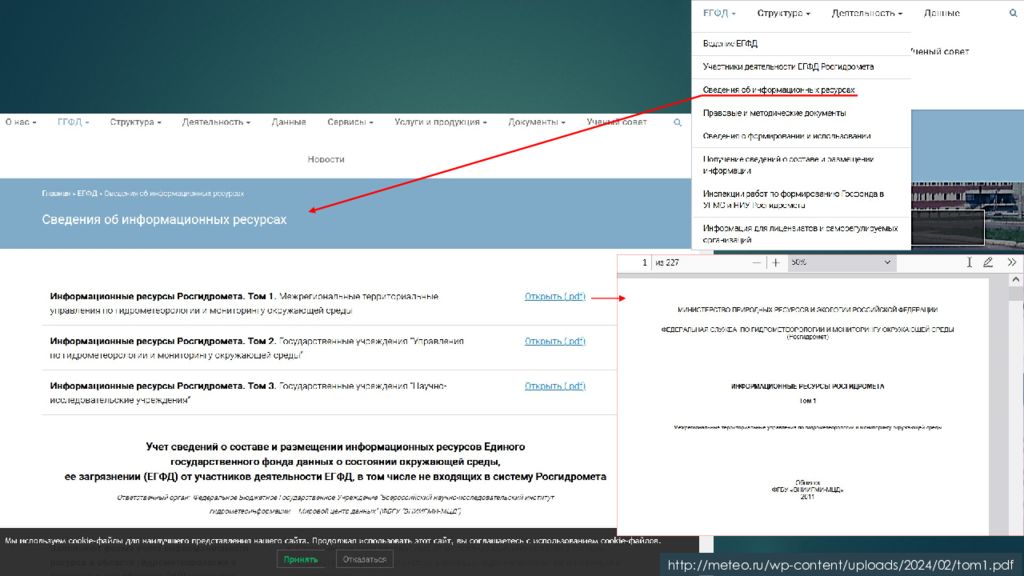1024x576 pixels.
Task: Decline cookies with the Отказаться button
Action: pyautogui.click(x=364, y=560)
